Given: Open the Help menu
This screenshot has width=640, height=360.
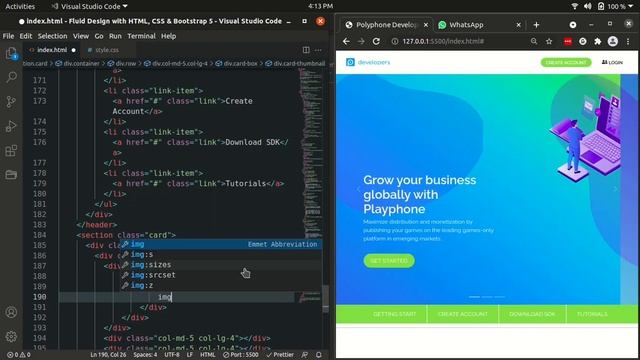Looking at the screenshot, I should 168,36.
